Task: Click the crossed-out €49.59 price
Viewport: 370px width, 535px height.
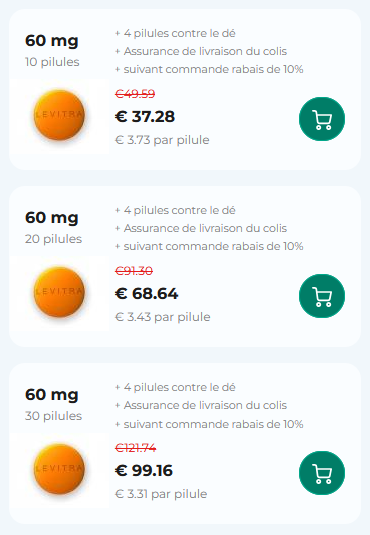Action: tap(135, 94)
